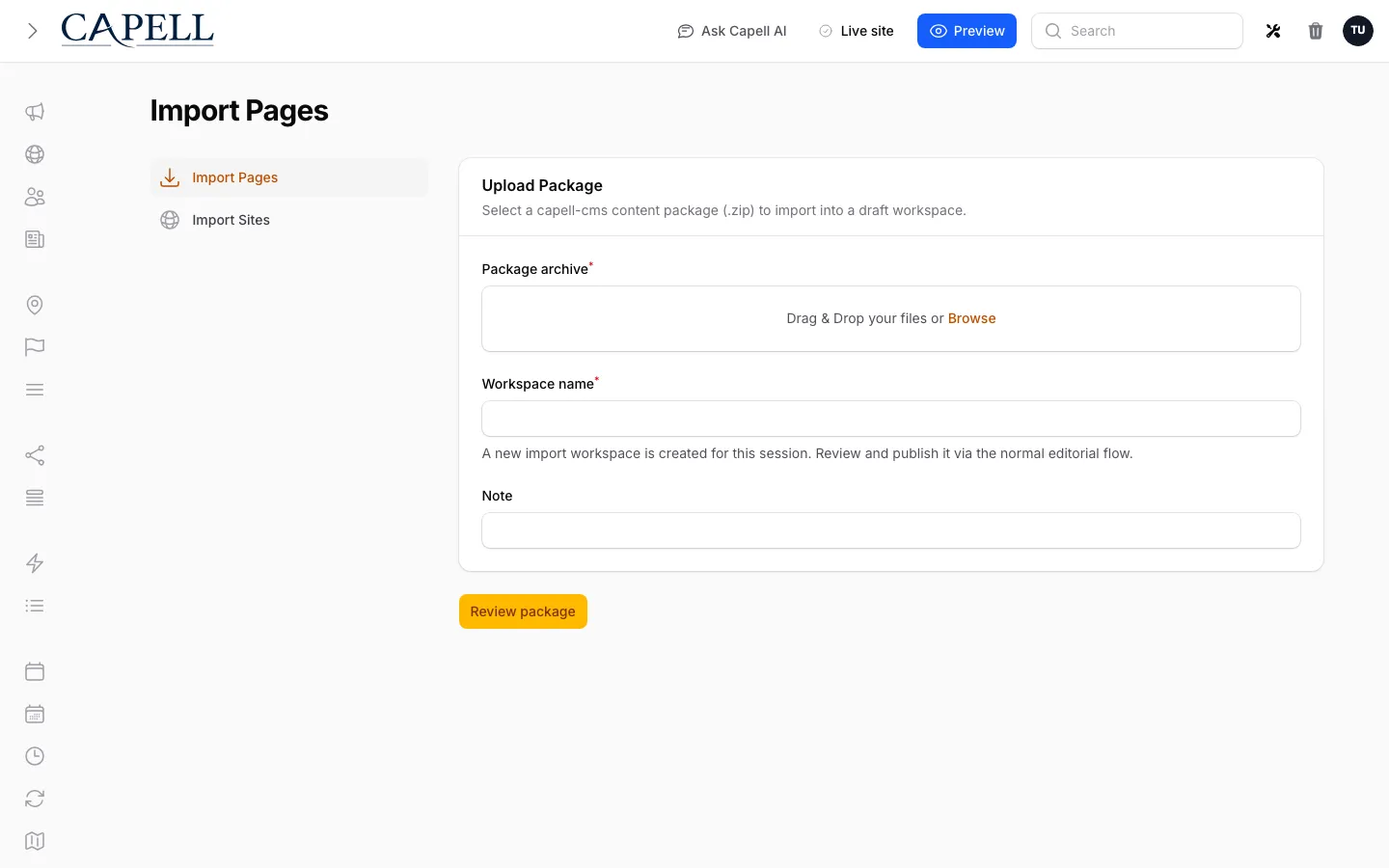Screen dimensions: 1389x868
Task: Select the Import Sites tab
Action: (289, 220)
